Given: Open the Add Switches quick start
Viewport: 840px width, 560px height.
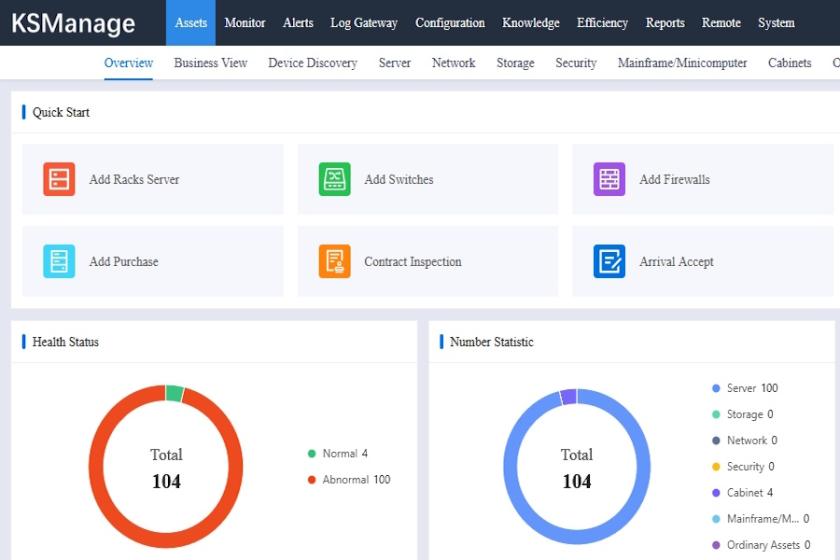Looking at the screenshot, I should tap(428, 179).
